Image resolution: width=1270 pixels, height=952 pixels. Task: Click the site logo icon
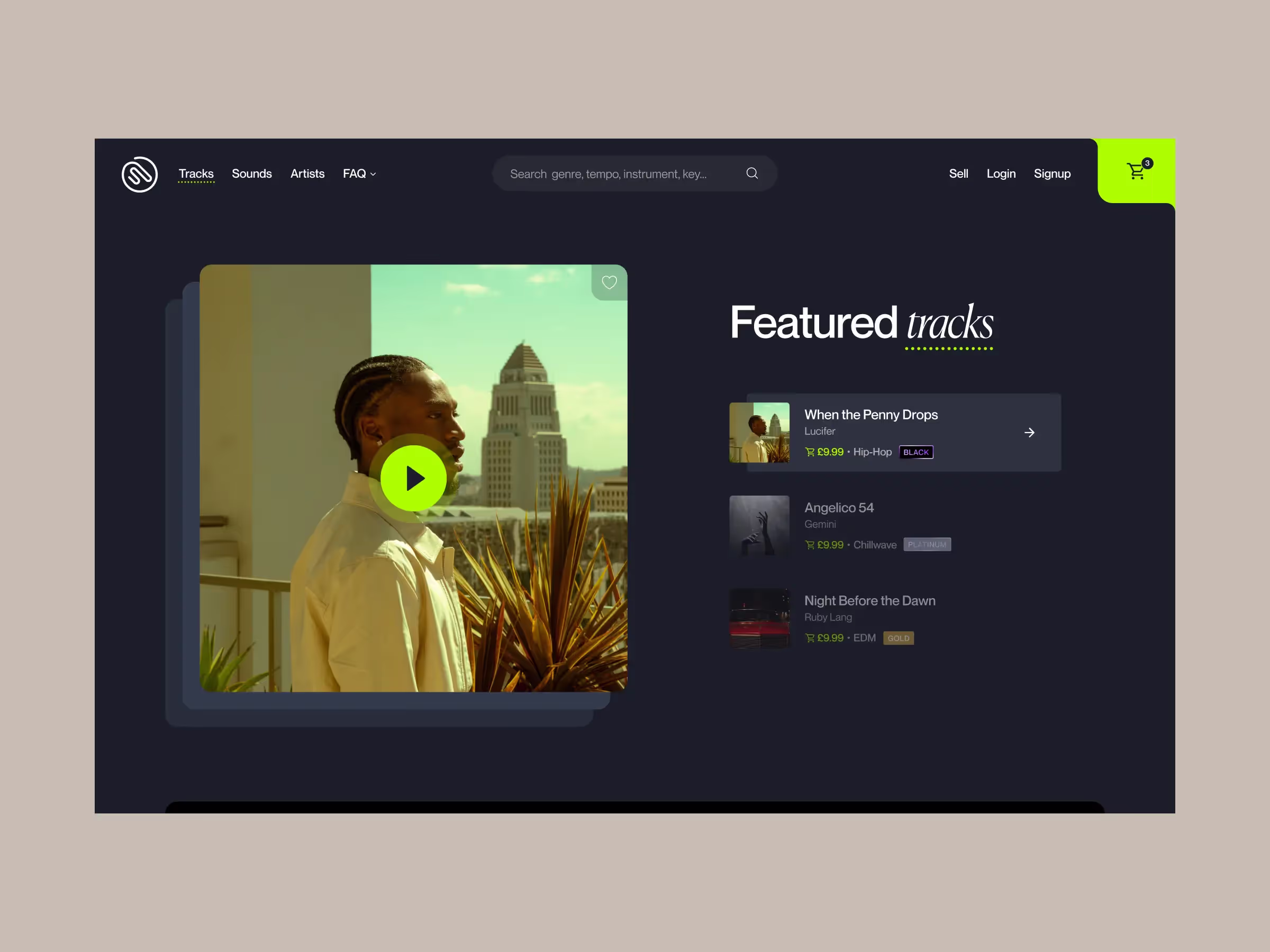point(140,174)
